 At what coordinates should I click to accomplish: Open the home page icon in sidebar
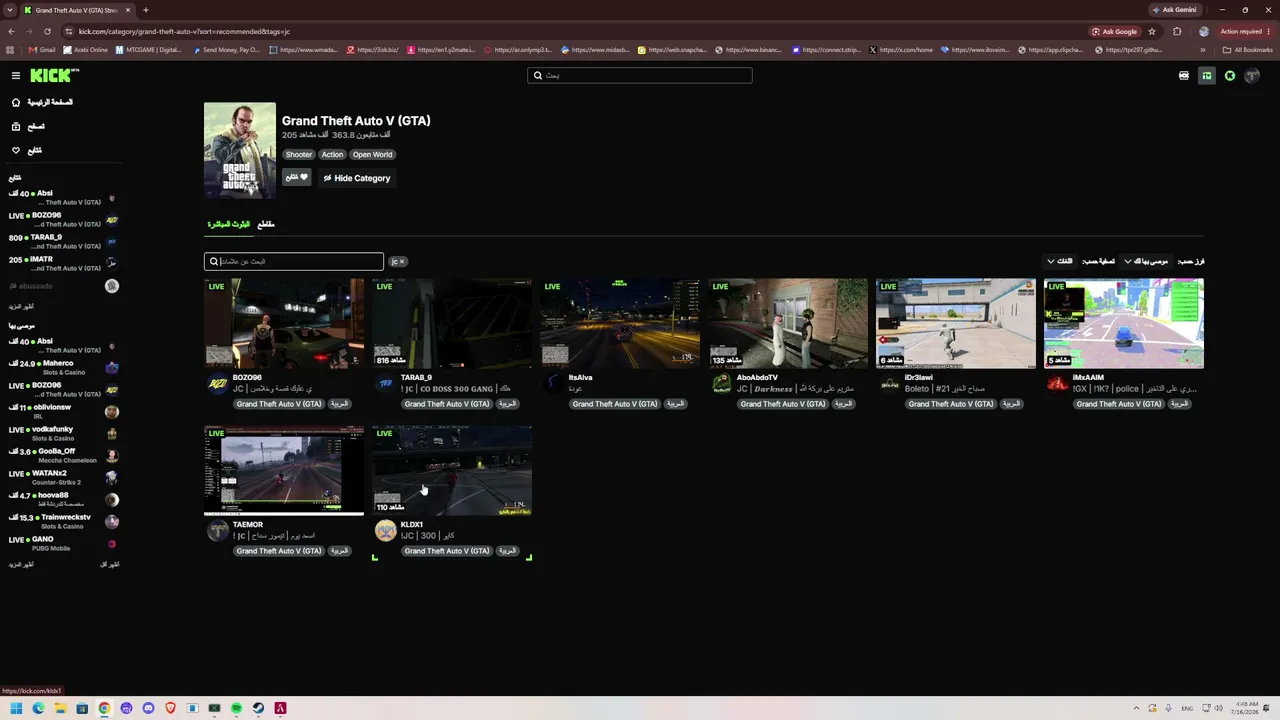click(16, 102)
